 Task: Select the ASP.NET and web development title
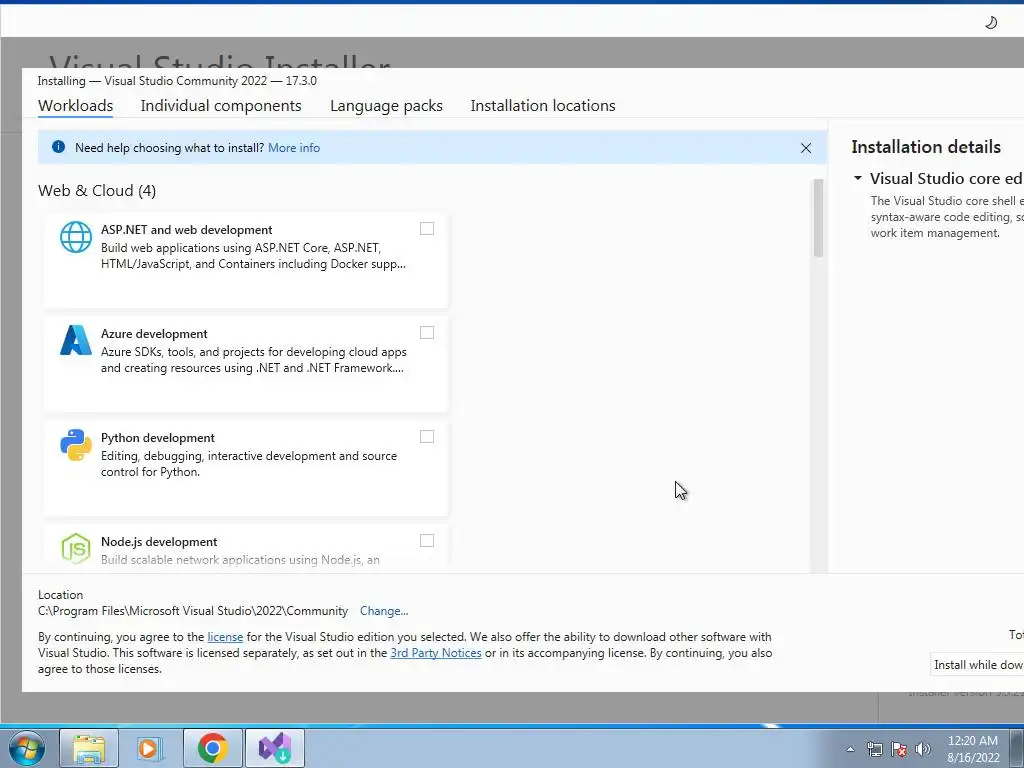click(186, 230)
